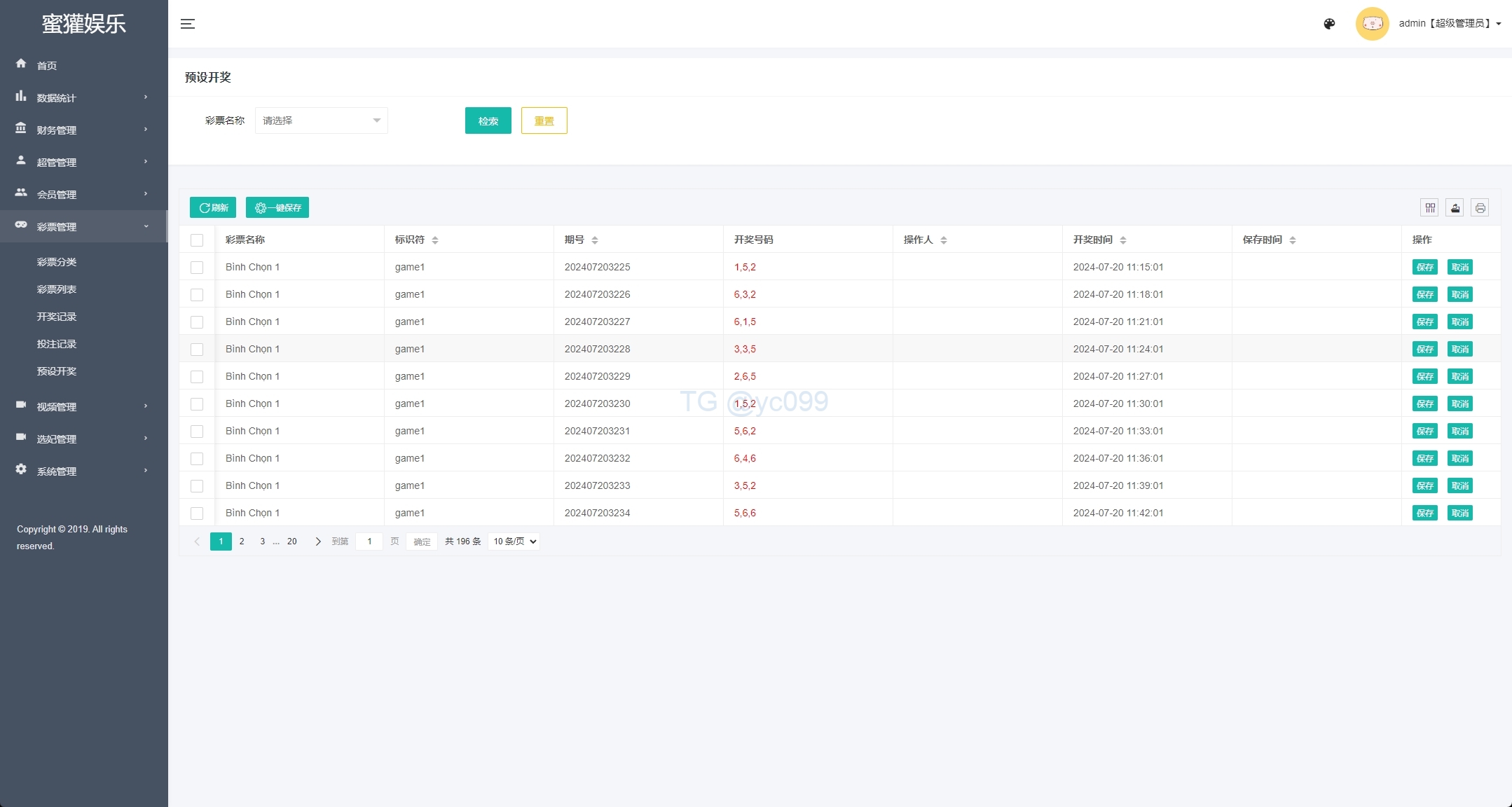The width and height of the screenshot is (1512, 807).
Task: Open the 彩票名称 请选择 dropdown
Action: 321,120
